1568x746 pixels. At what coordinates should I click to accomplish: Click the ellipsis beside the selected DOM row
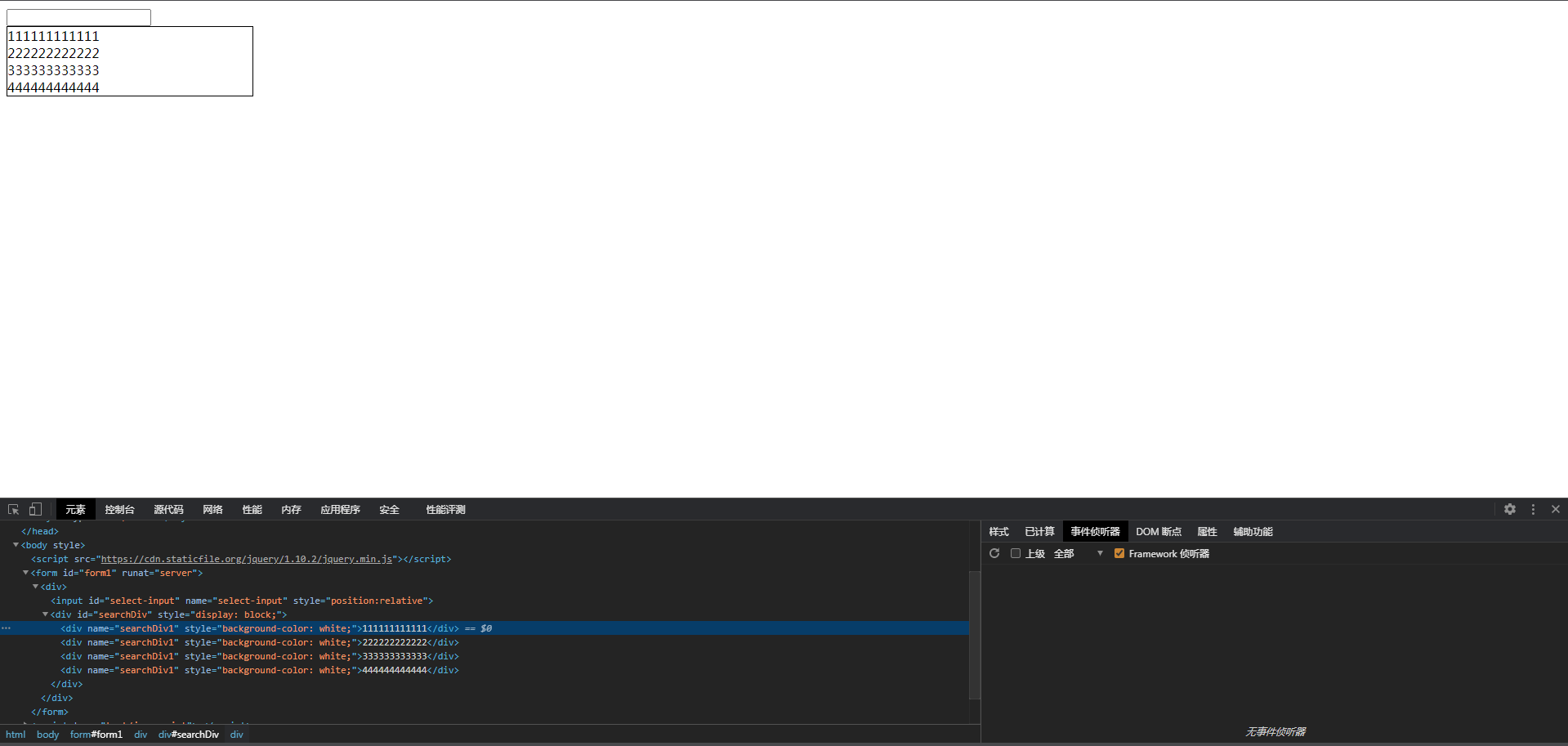pos(6,628)
